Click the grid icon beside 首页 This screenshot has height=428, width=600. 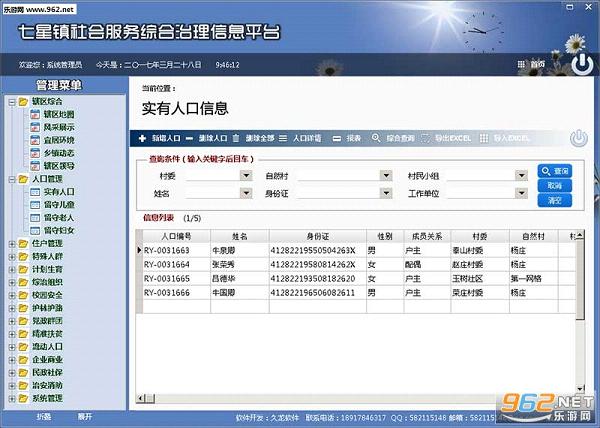click(x=521, y=64)
